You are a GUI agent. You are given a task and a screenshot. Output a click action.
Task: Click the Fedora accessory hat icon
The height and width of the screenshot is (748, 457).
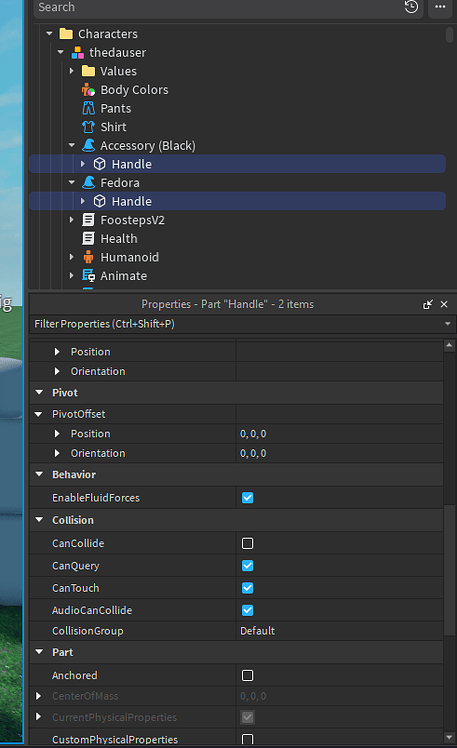click(x=88, y=182)
